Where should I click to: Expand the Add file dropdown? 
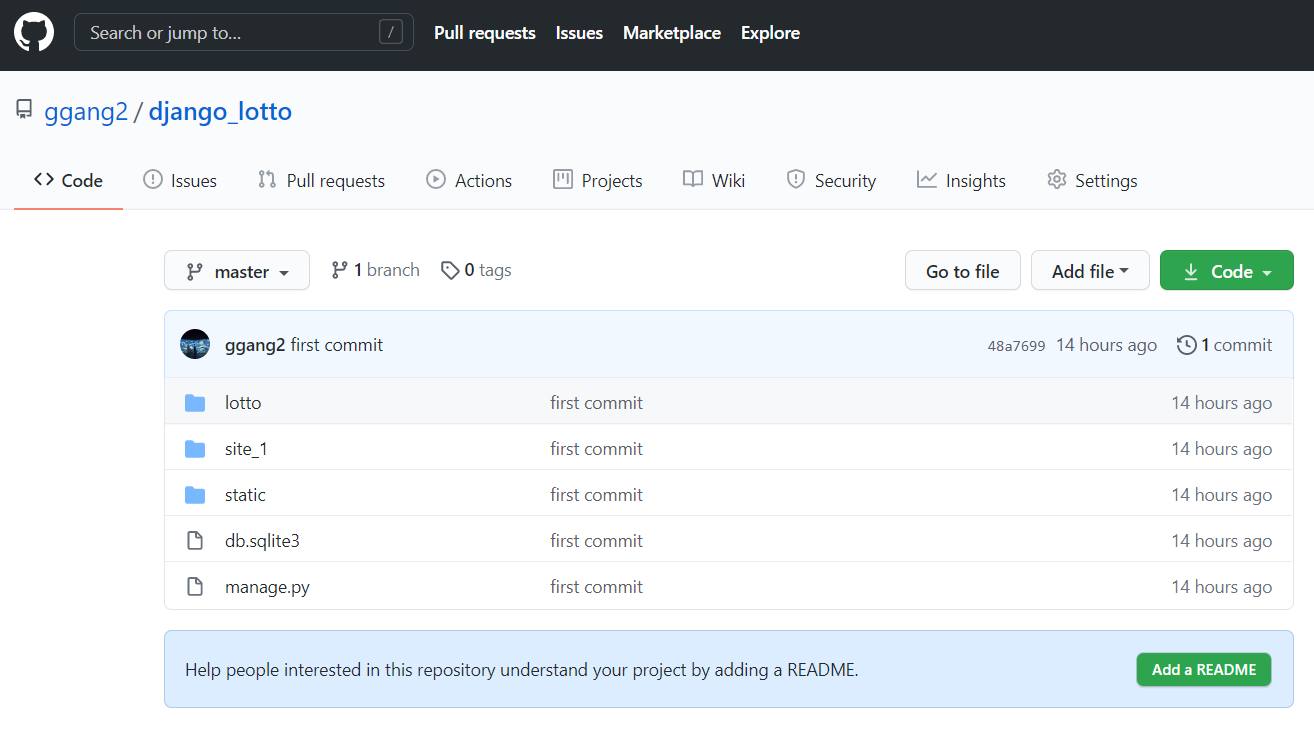(1090, 271)
